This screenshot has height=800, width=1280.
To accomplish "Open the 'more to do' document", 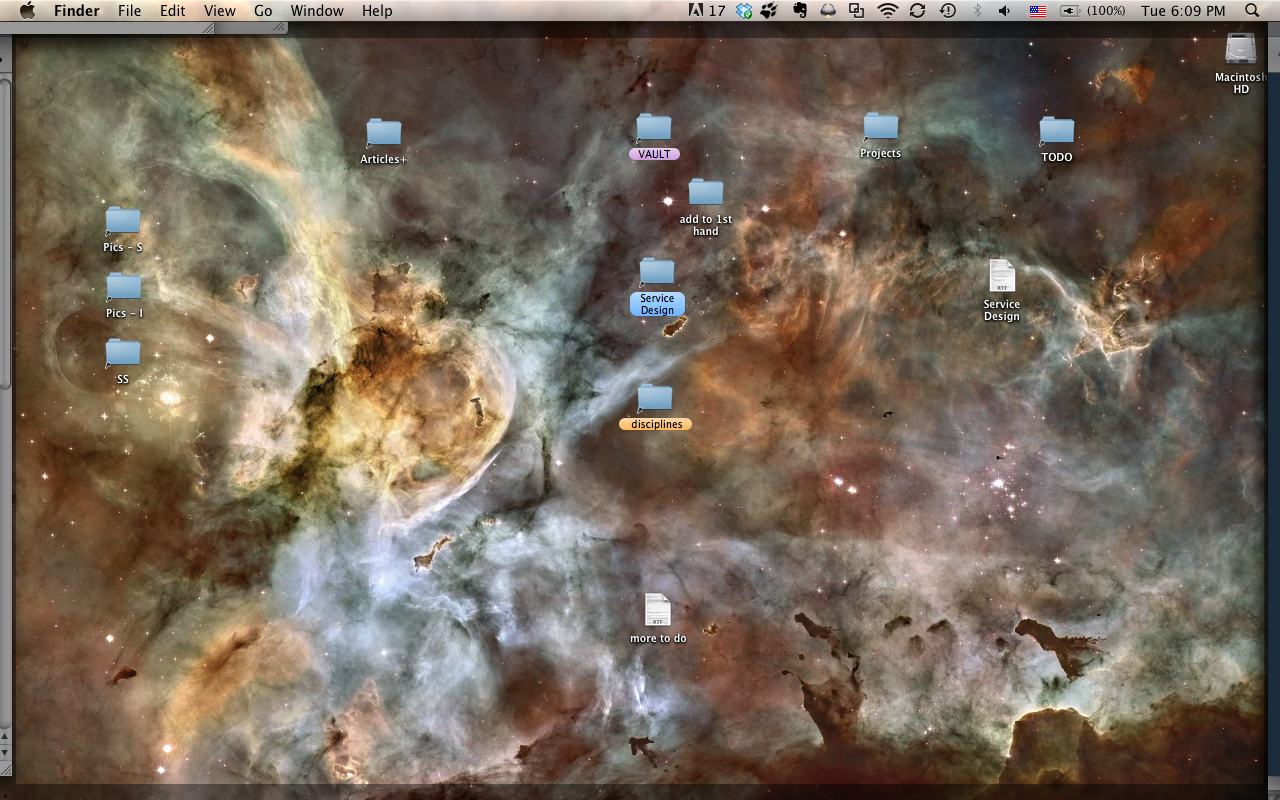I will point(657,608).
